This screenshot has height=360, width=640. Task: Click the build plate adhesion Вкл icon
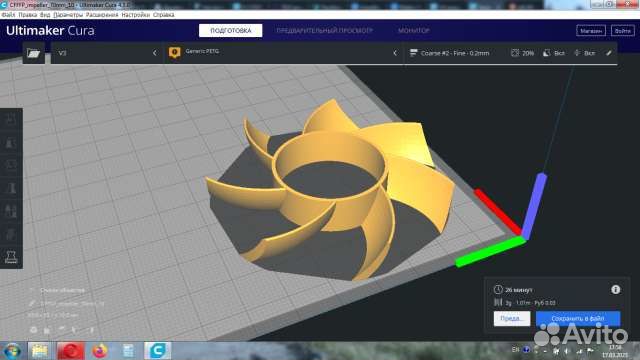click(x=577, y=53)
